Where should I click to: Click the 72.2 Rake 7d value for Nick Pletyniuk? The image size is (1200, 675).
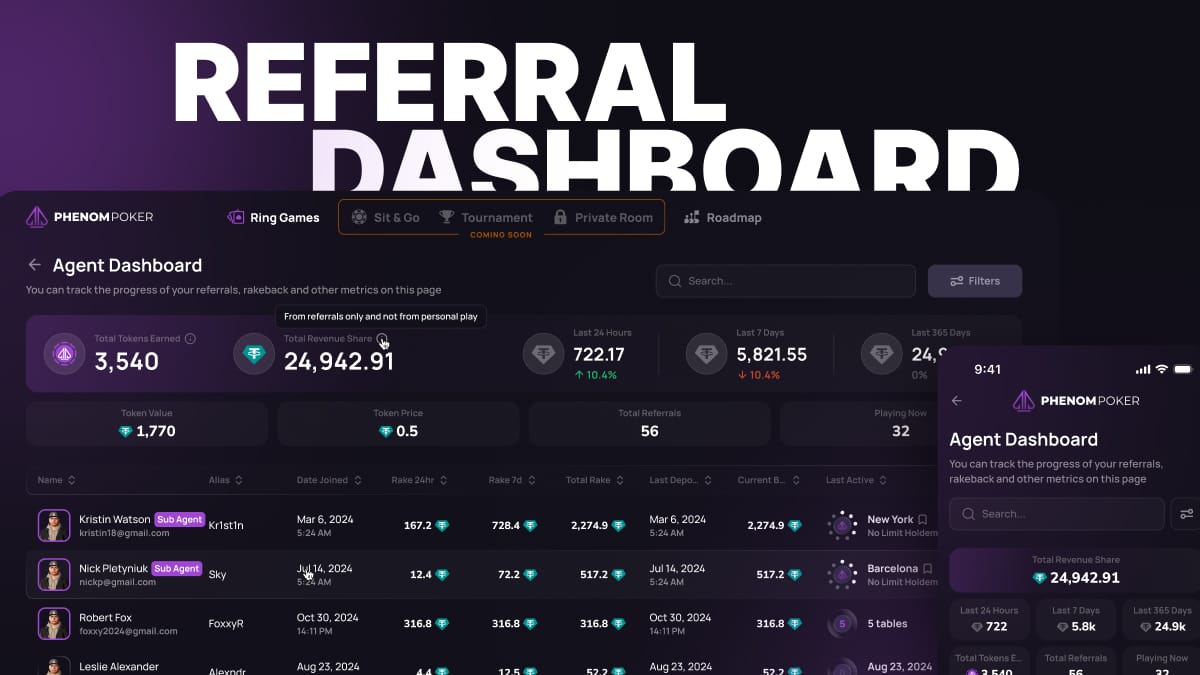click(x=509, y=575)
